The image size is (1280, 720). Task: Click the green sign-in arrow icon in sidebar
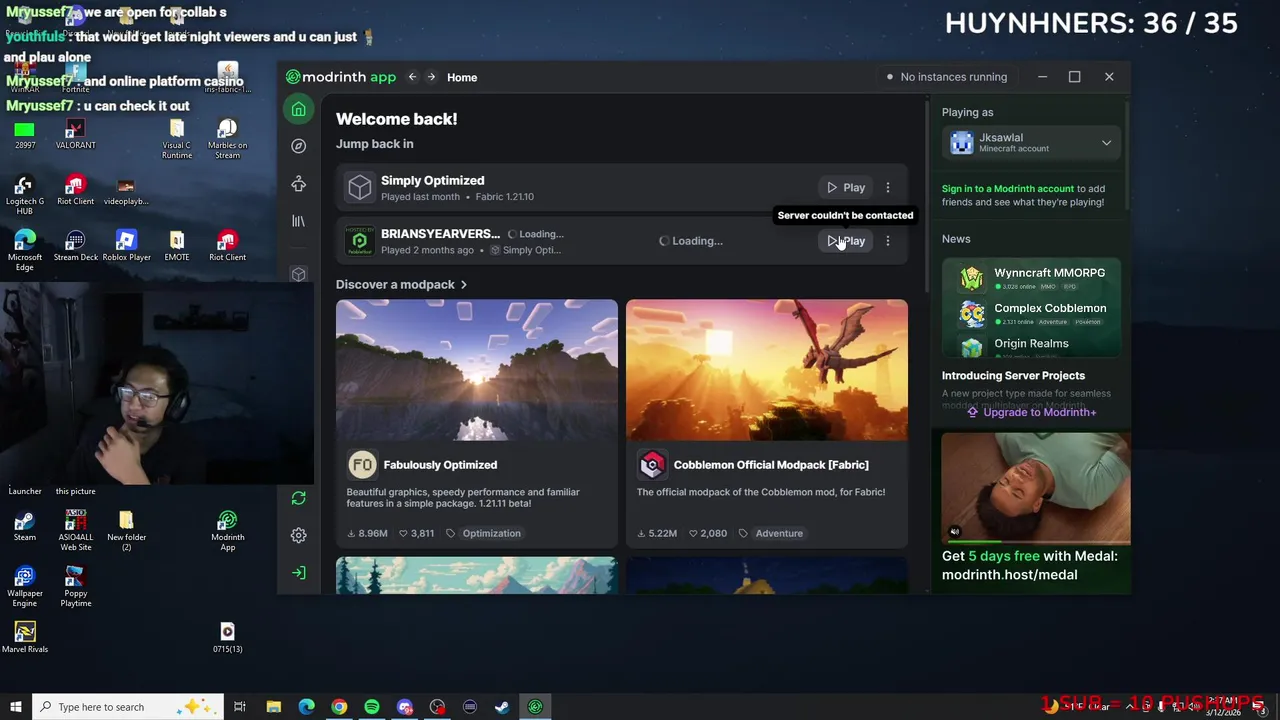(298, 573)
